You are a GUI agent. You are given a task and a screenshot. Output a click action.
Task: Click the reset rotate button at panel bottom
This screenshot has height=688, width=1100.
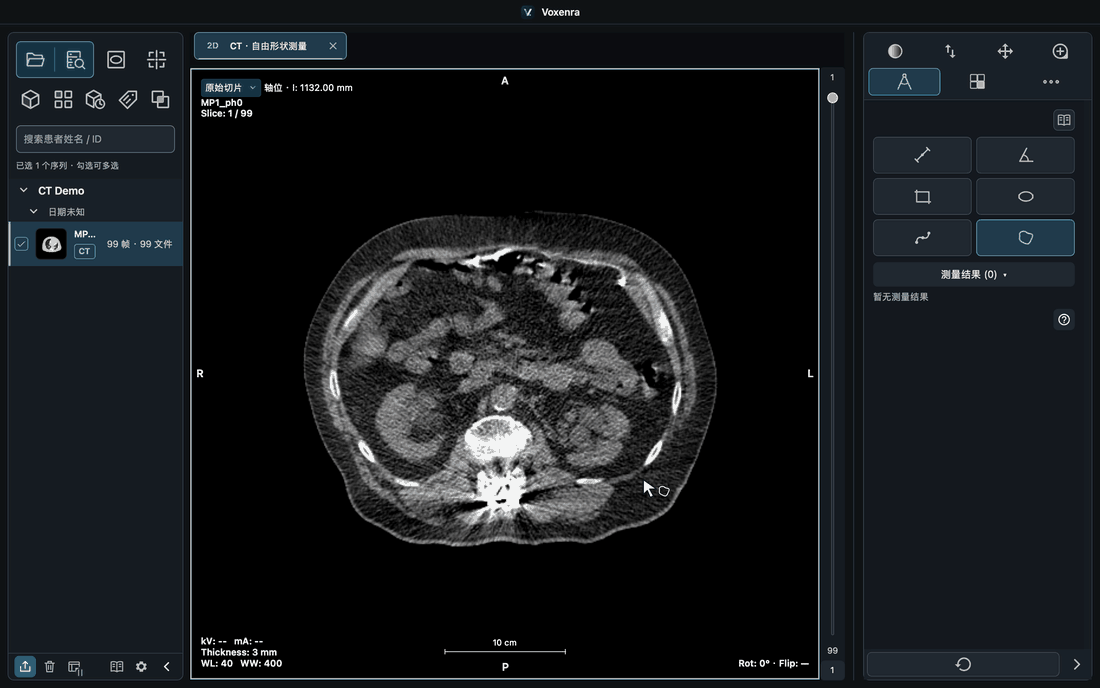click(962, 664)
